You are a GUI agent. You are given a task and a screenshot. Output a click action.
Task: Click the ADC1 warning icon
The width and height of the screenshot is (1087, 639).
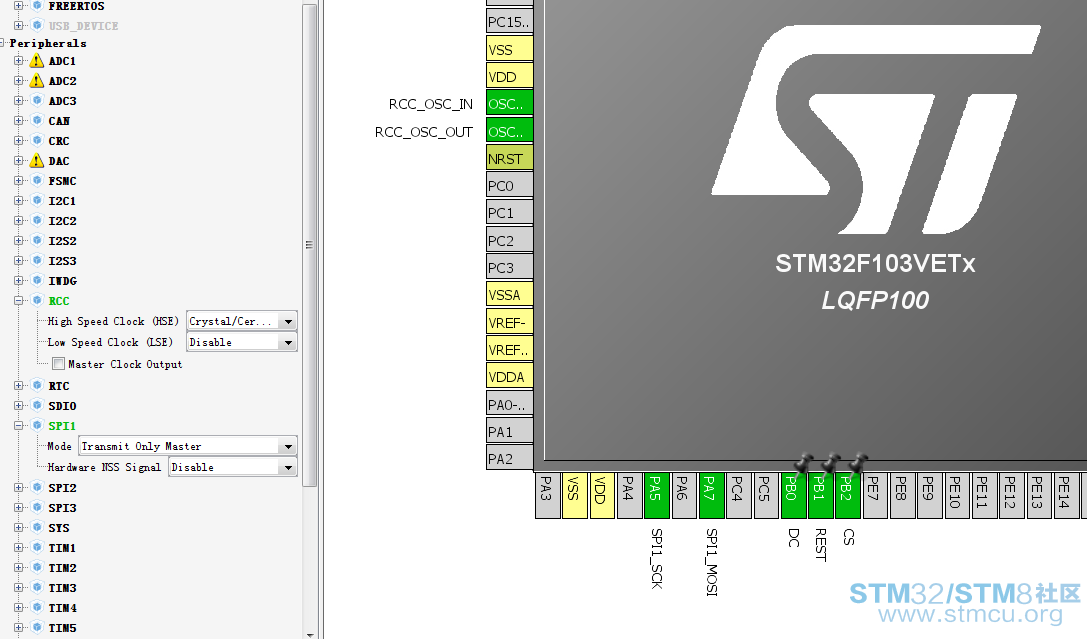37,61
